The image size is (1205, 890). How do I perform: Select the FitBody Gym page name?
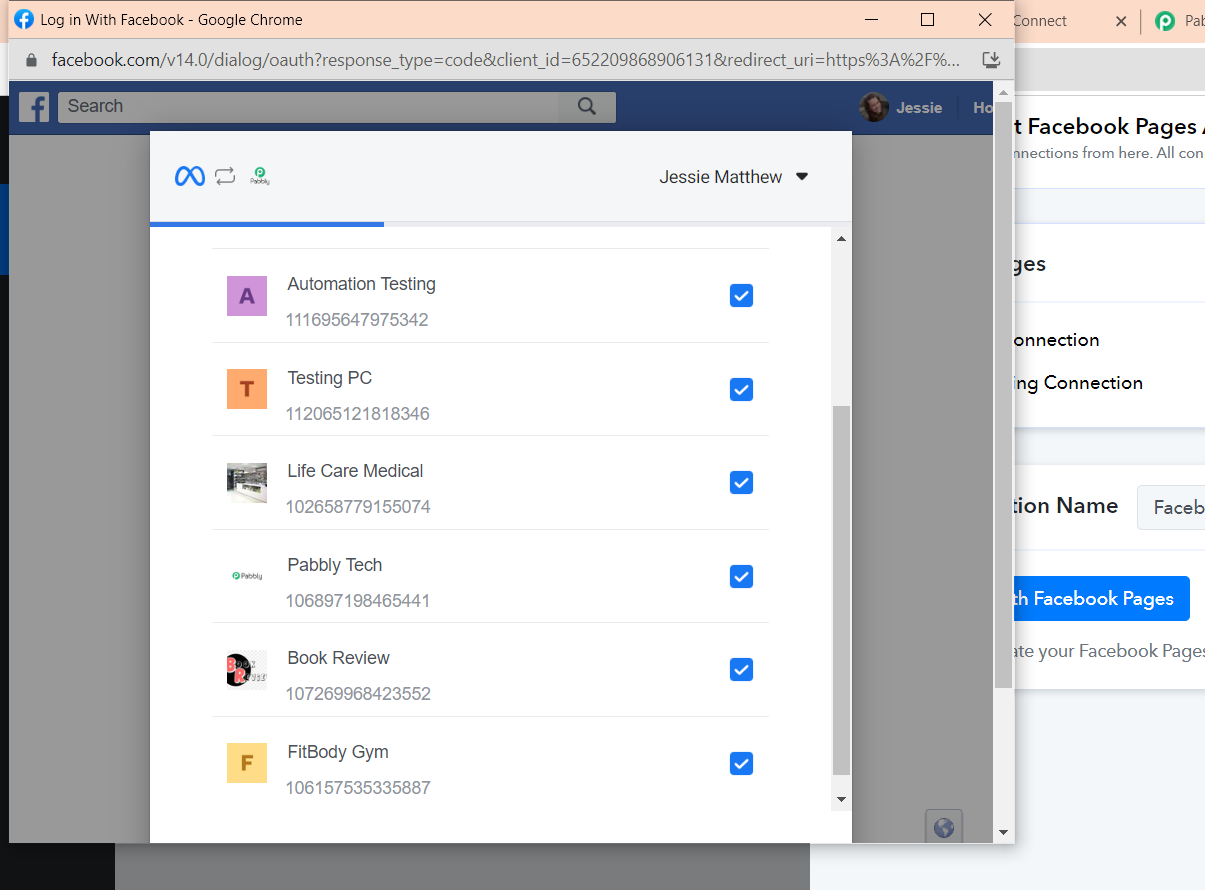pyautogui.click(x=337, y=752)
